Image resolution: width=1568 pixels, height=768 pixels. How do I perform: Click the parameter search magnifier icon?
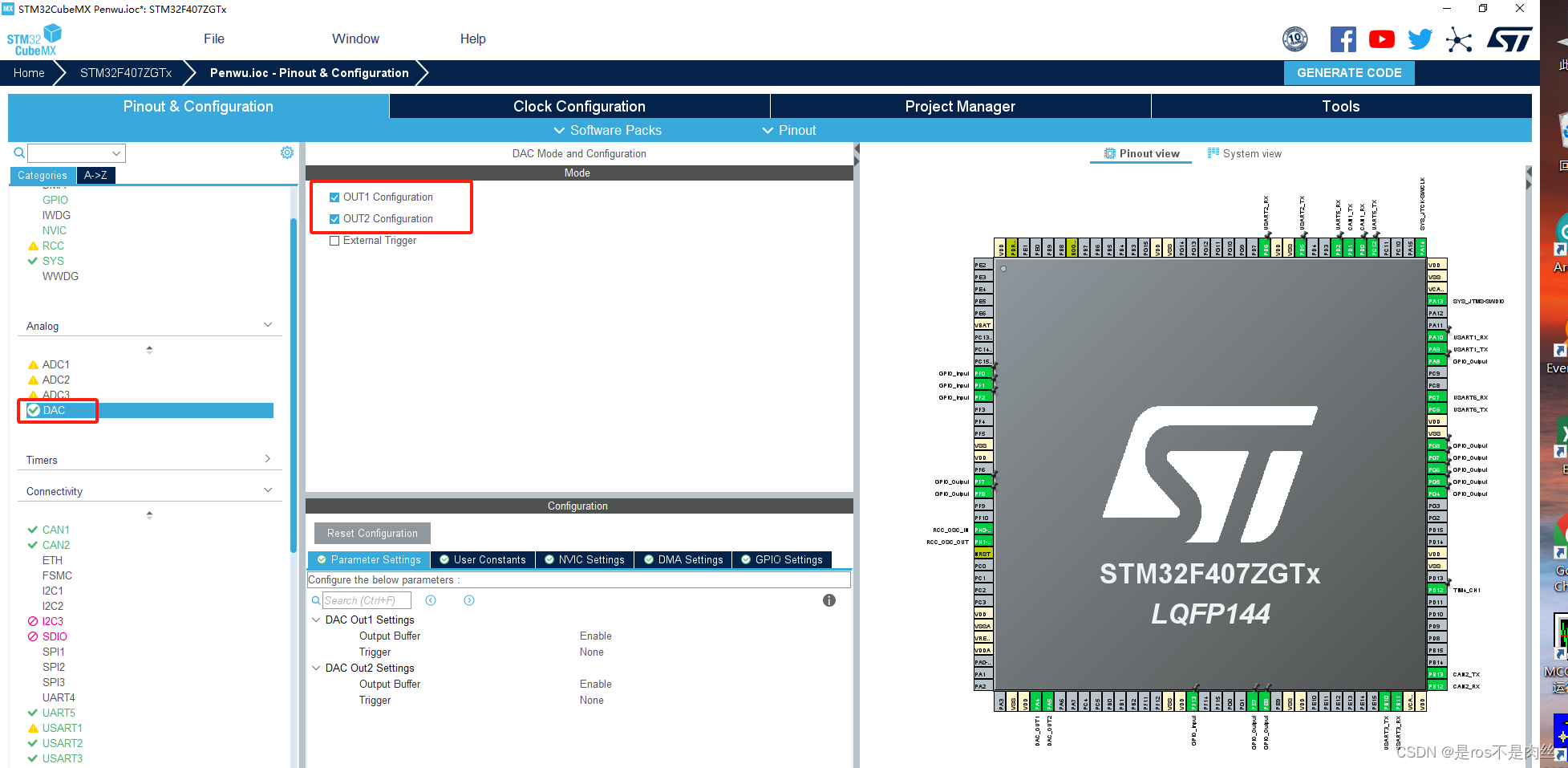(316, 600)
